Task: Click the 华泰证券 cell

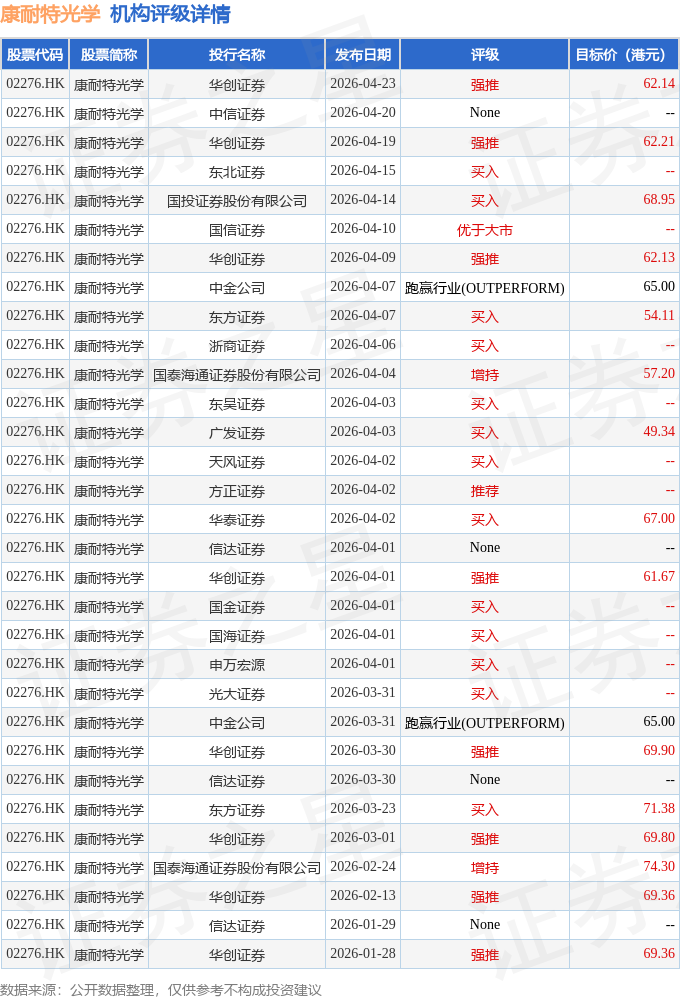Action: (236, 519)
